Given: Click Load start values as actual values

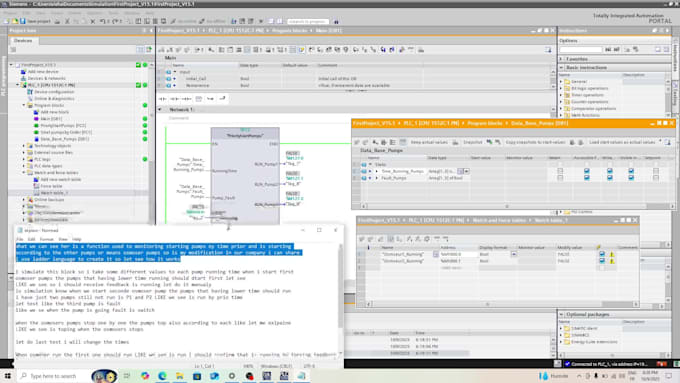Looking at the screenshot, I should [x=622, y=142].
